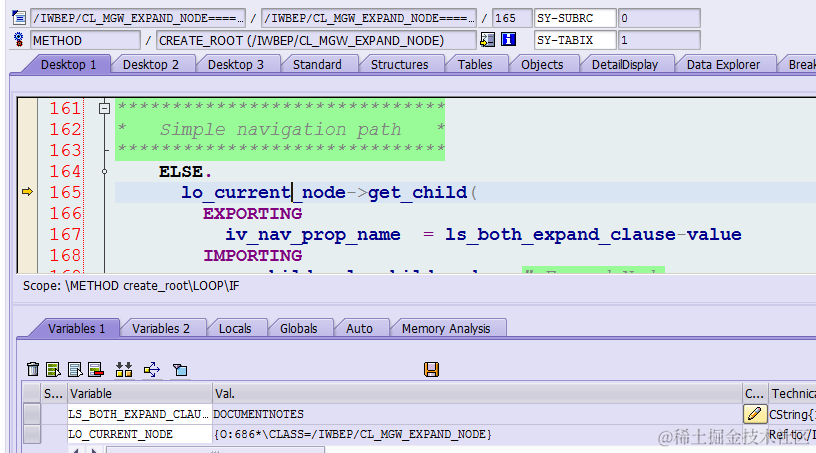Select the row selector of LO_CURRENT_NODE row
Image resolution: width=816 pixels, height=453 pixels.
pos(32,434)
